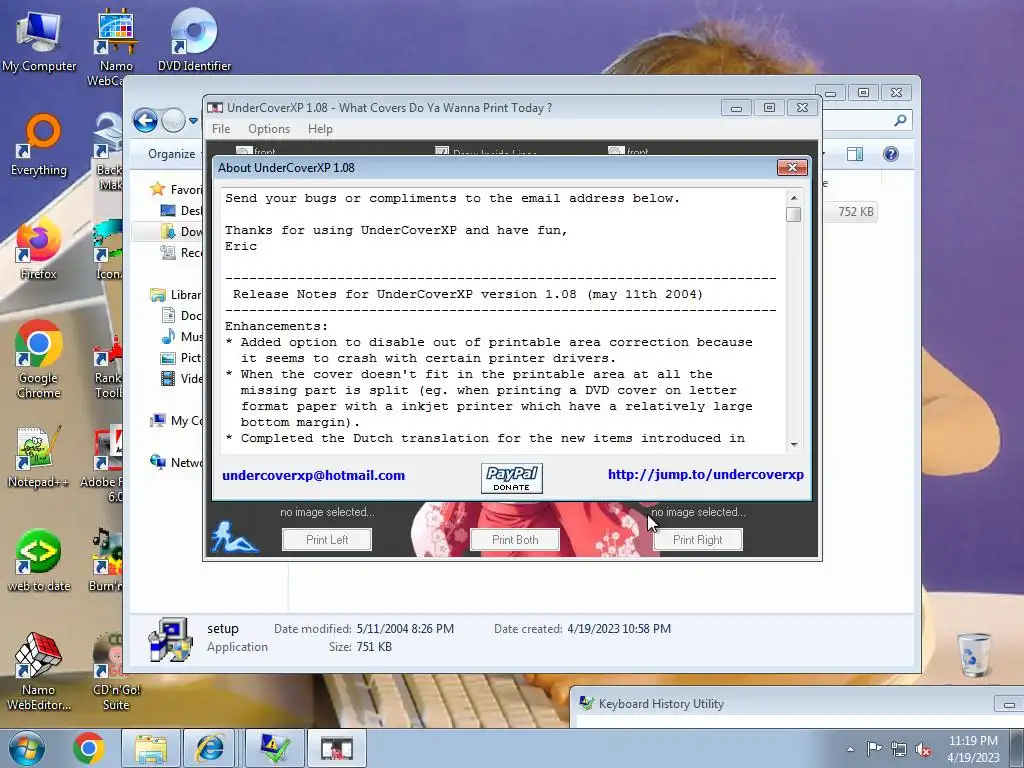Select Documents in Explorer Libraries tree

[x=182, y=315]
